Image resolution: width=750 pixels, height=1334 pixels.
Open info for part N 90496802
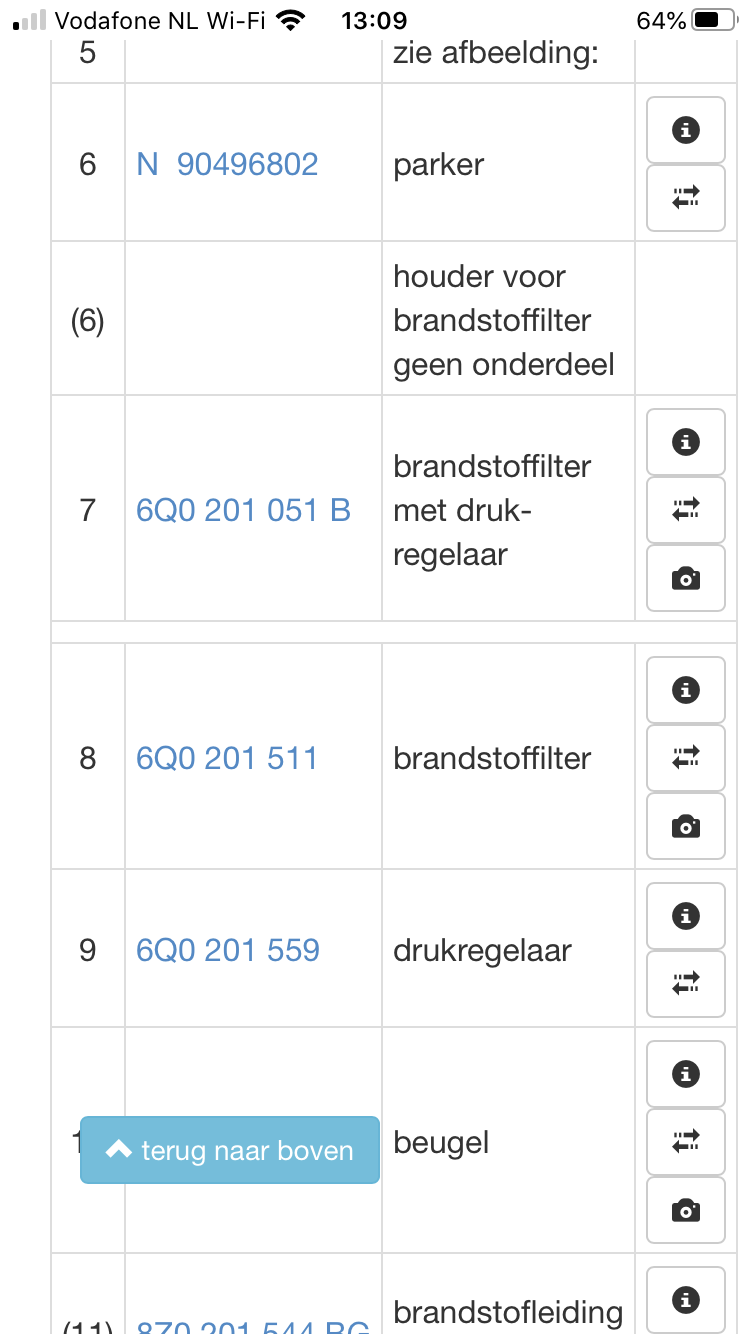click(686, 130)
